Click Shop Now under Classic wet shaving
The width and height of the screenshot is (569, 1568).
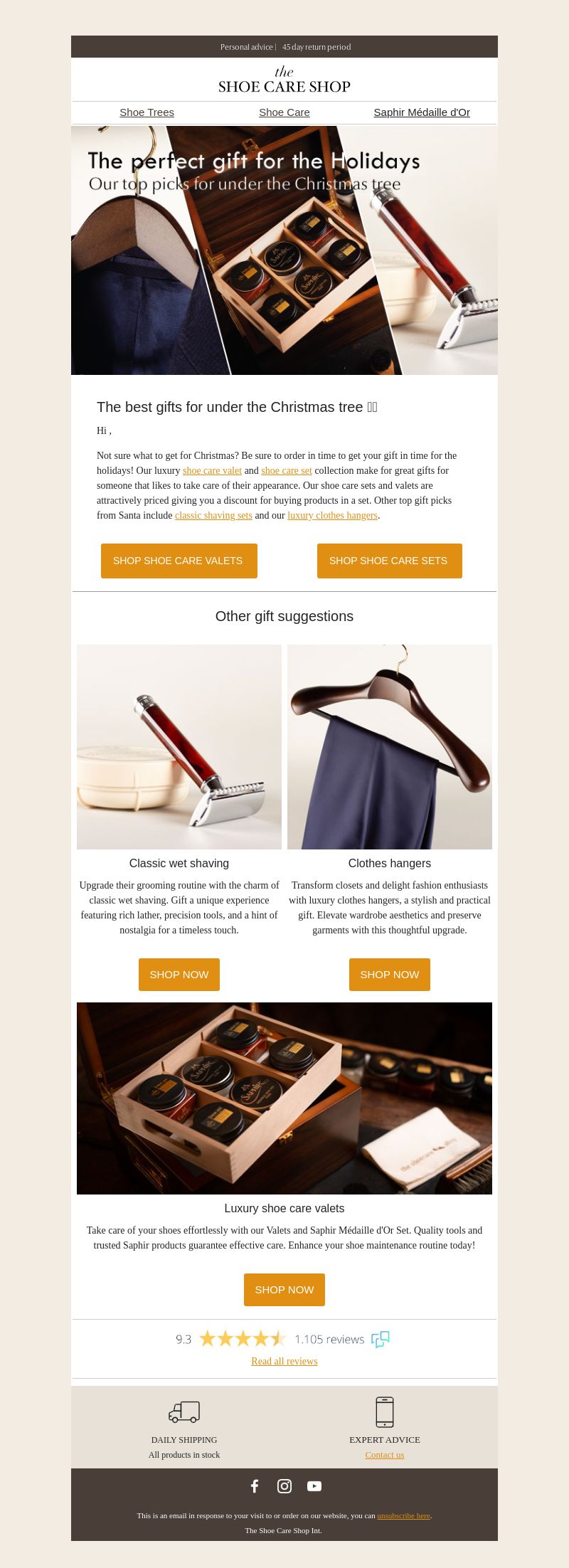[x=179, y=975]
